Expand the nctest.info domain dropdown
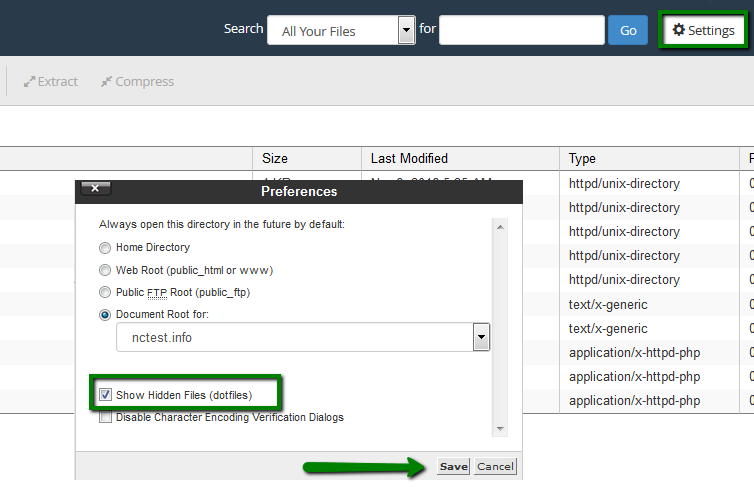This screenshot has width=754, height=497. click(x=481, y=338)
